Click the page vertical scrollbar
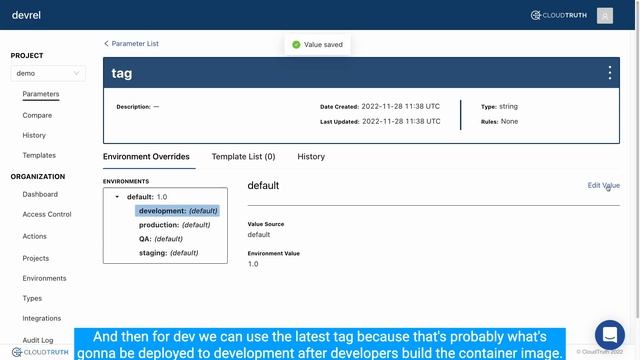Viewport: 640px width, 360px height. tap(638, 159)
